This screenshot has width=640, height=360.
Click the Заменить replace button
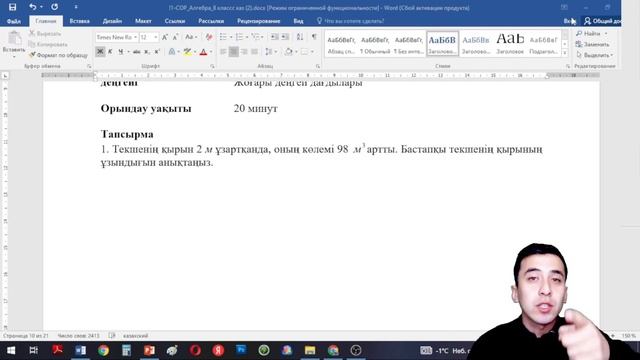tap(592, 44)
